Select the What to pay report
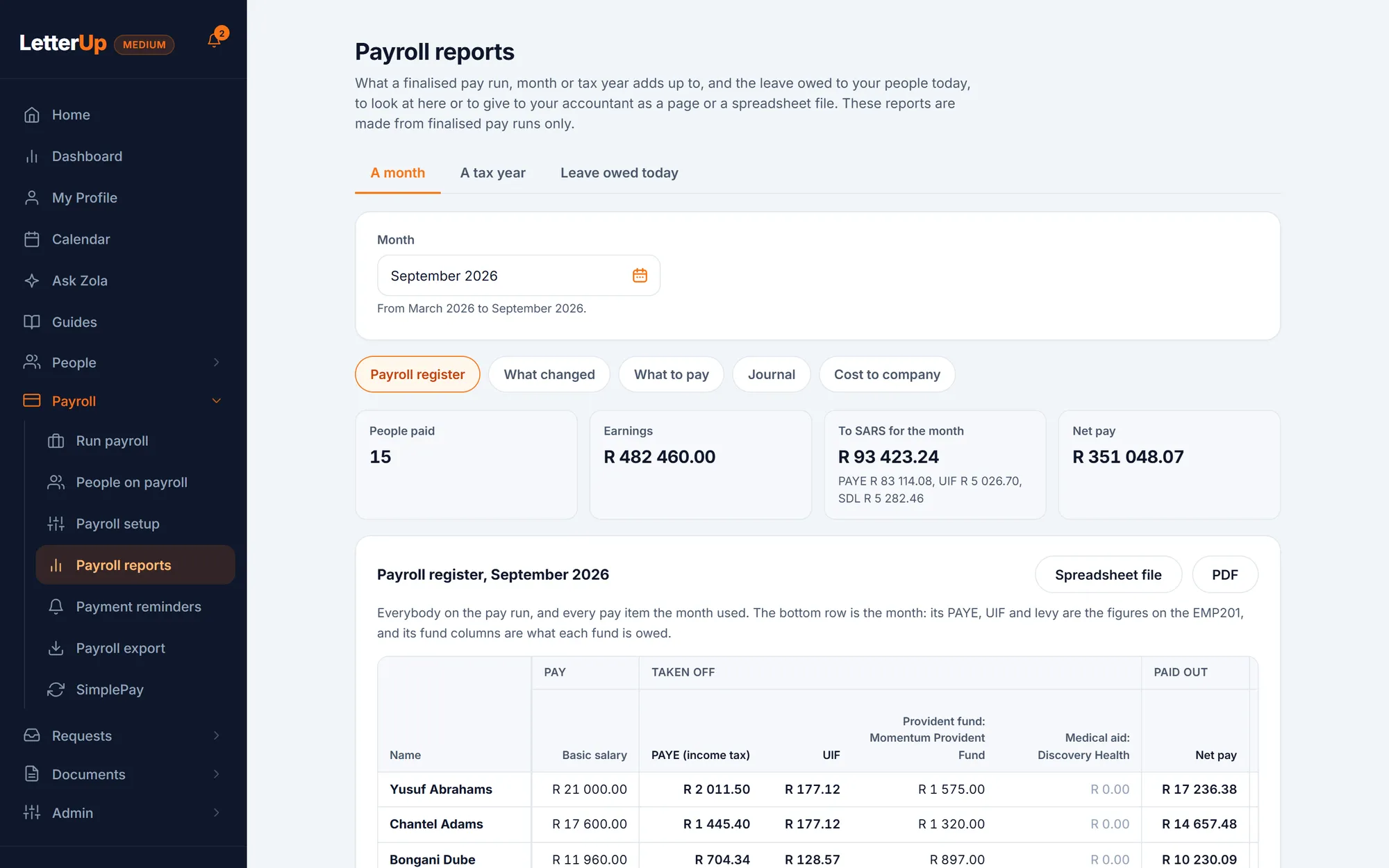The width and height of the screenshot is (1389, 868). (672, 374)
